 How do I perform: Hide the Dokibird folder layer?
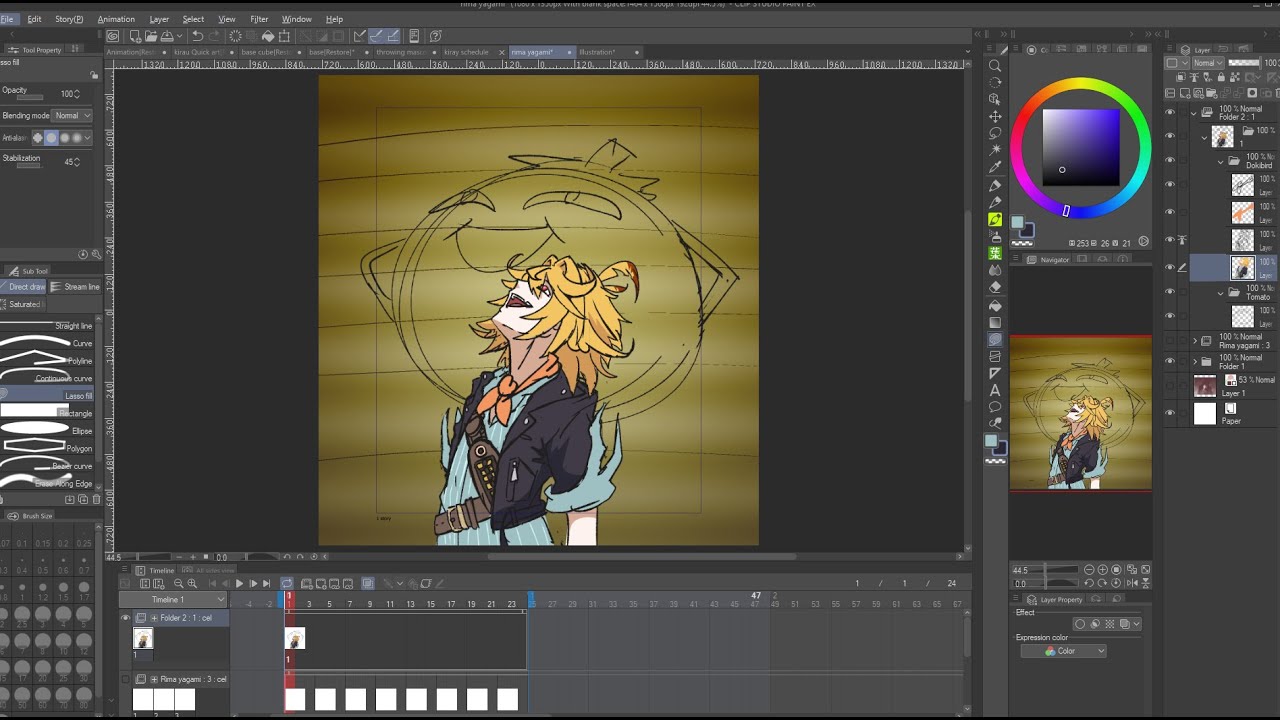[1170, 160]
